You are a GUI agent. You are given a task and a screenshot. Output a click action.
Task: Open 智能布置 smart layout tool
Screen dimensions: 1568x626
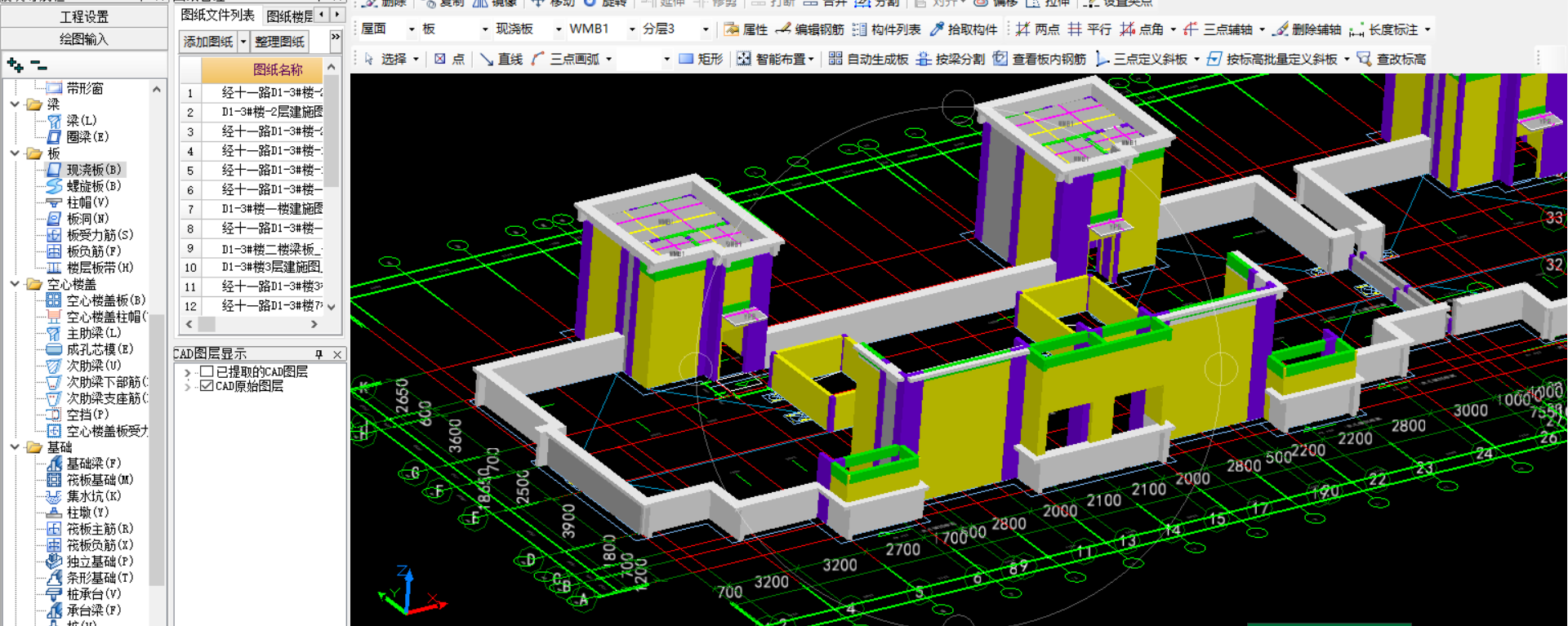pos(770,59)
